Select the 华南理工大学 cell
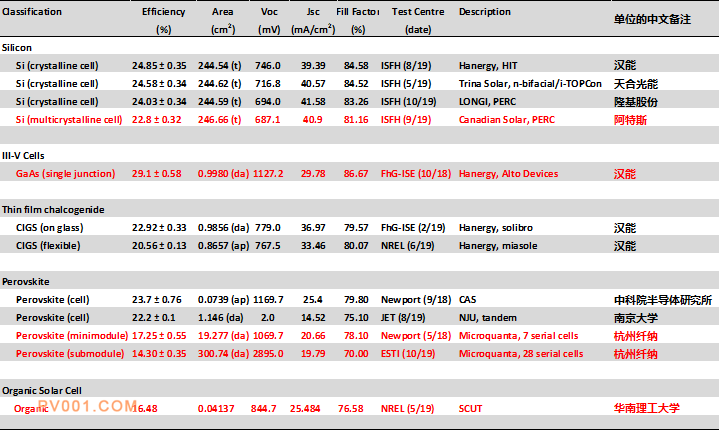This screenshot has width=720, height=432. tap(647, 408)
